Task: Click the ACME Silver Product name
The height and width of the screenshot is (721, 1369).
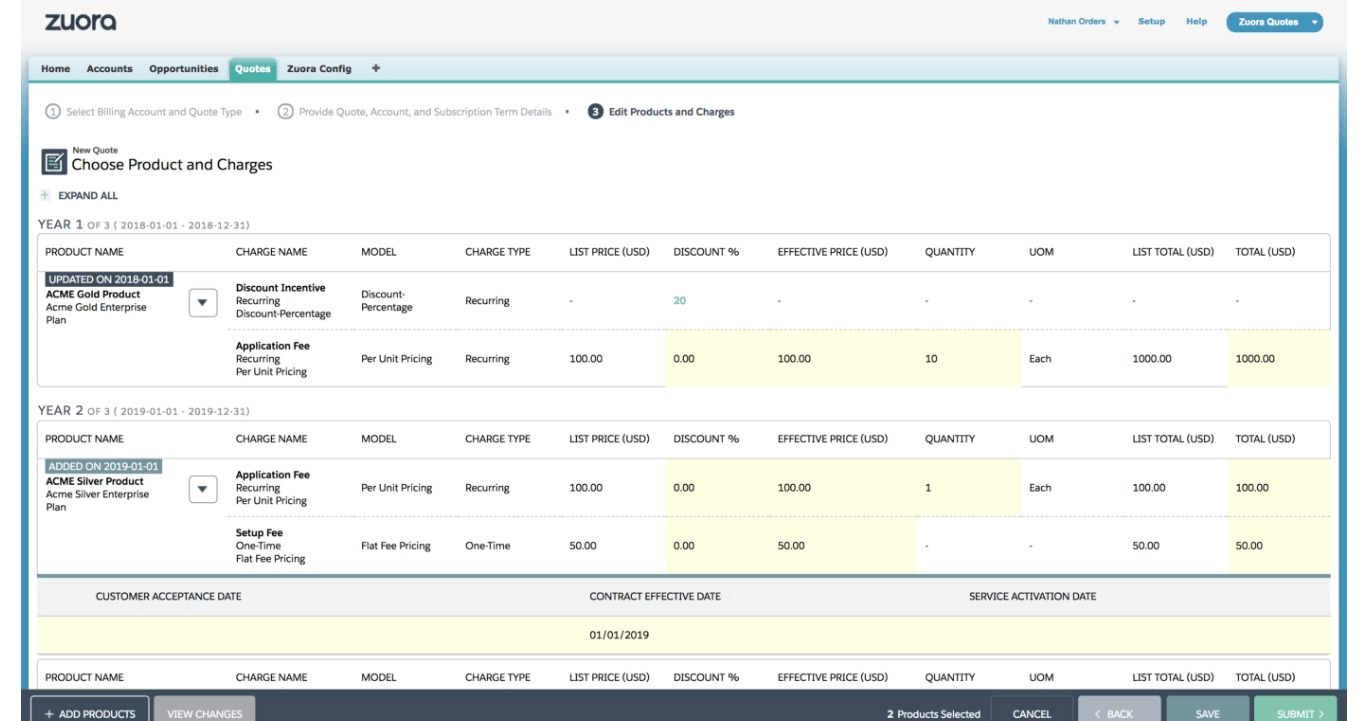Action: (x=95, y=481)
